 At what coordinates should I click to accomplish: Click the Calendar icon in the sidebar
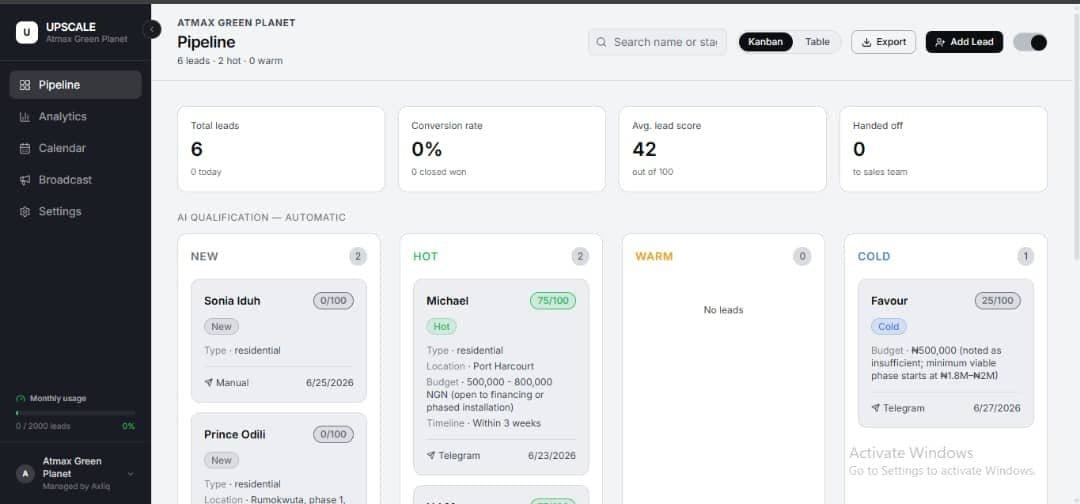click(25, 149)
